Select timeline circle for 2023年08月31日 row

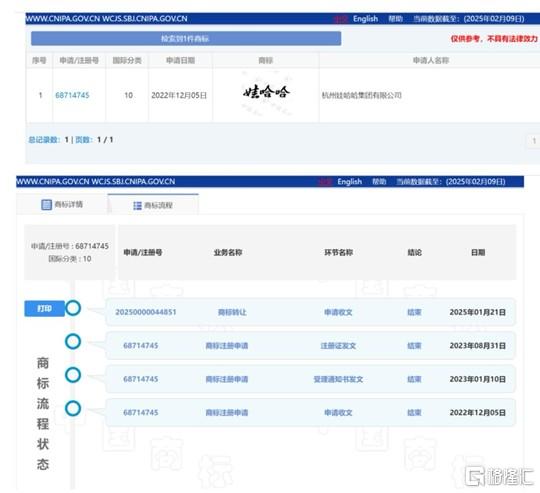73,342
